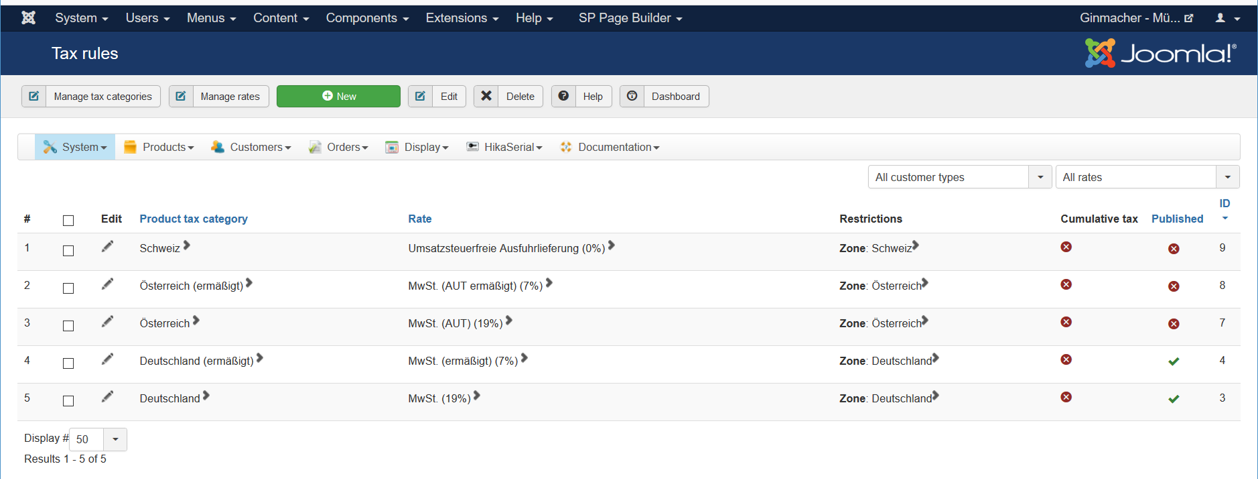Sort by Product tax category column header
This screenshot has height=479, width=1258.
[193, 219]
